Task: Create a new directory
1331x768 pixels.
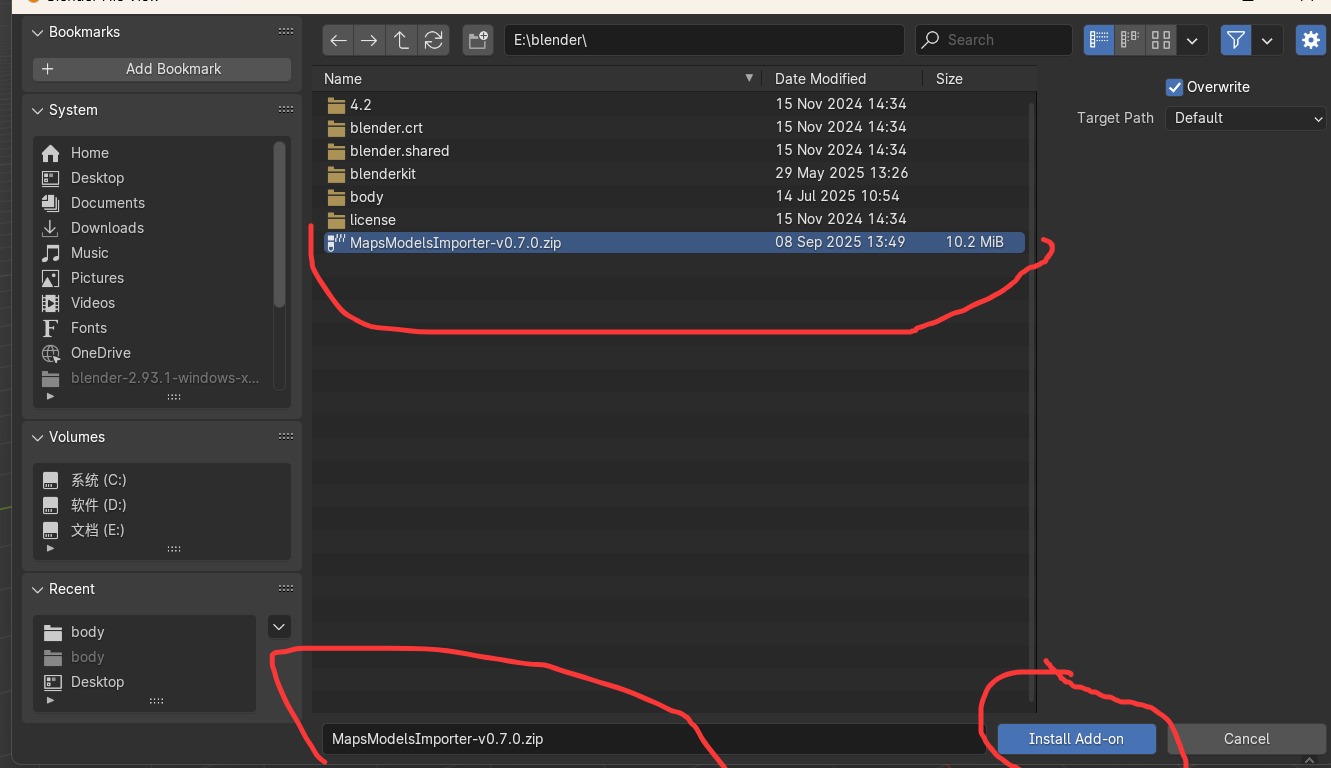Action: [x=477, y=40]
